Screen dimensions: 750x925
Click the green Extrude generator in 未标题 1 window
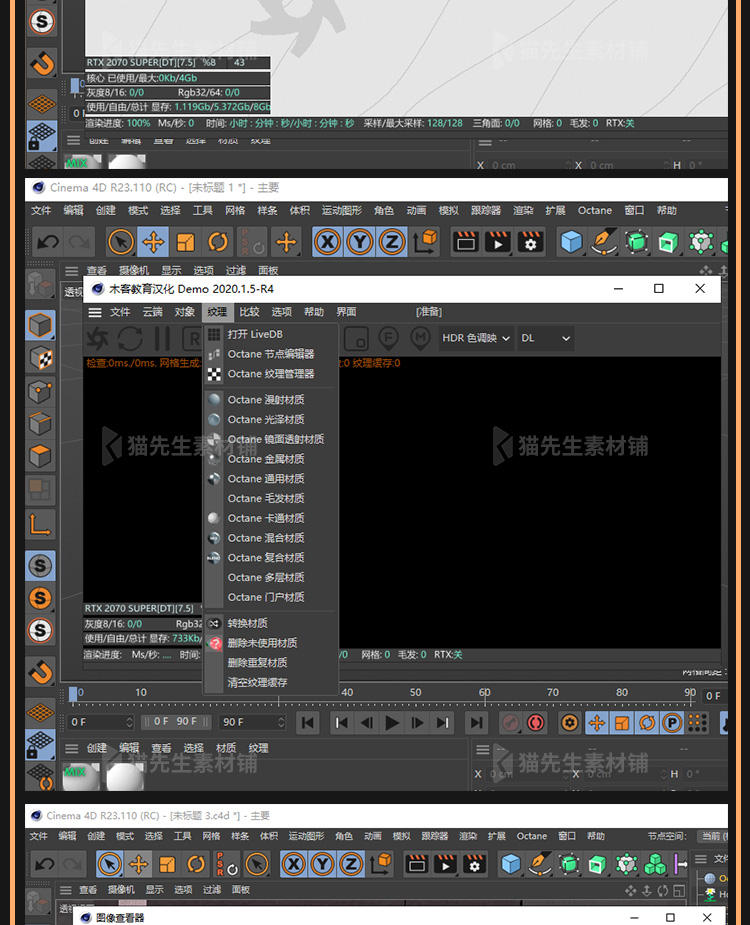pos(668,242)
